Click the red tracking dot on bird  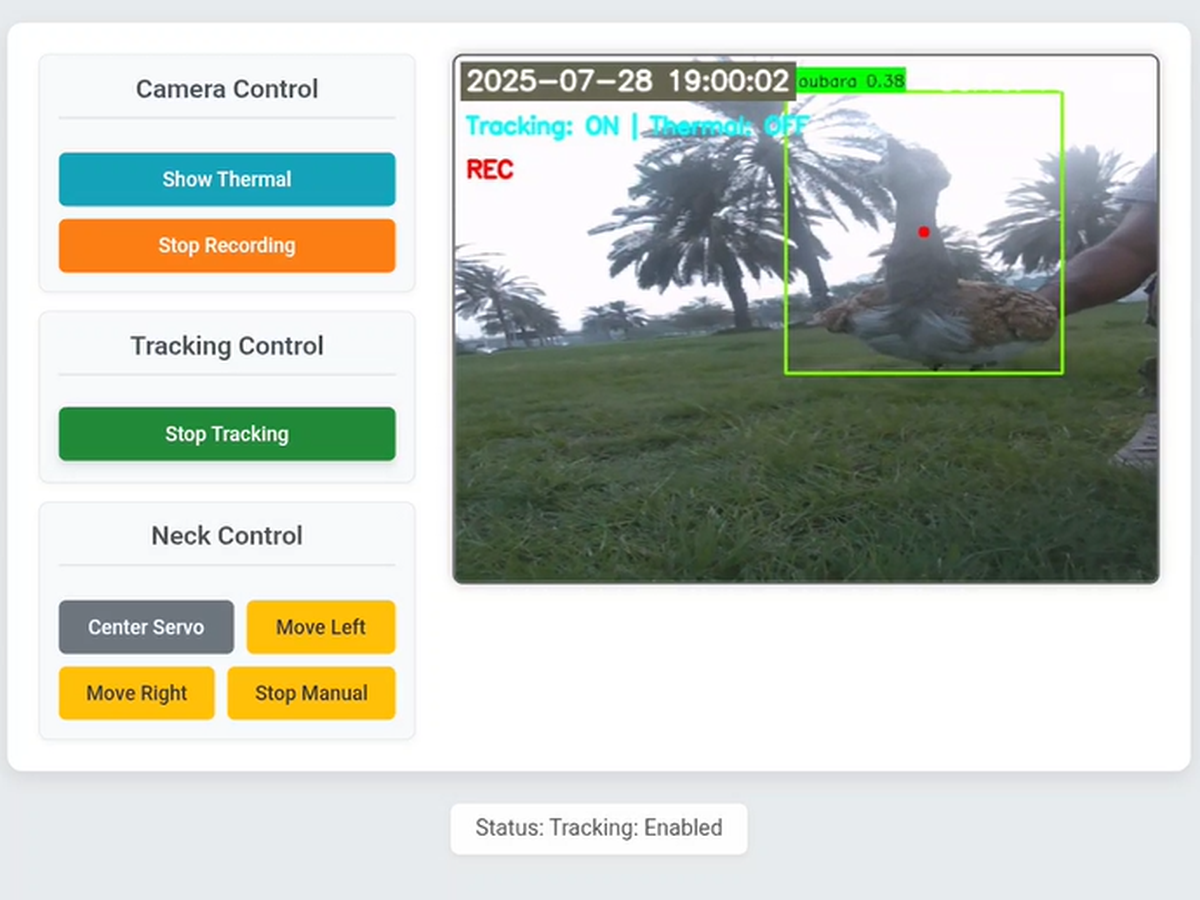(x=924, y=232)
